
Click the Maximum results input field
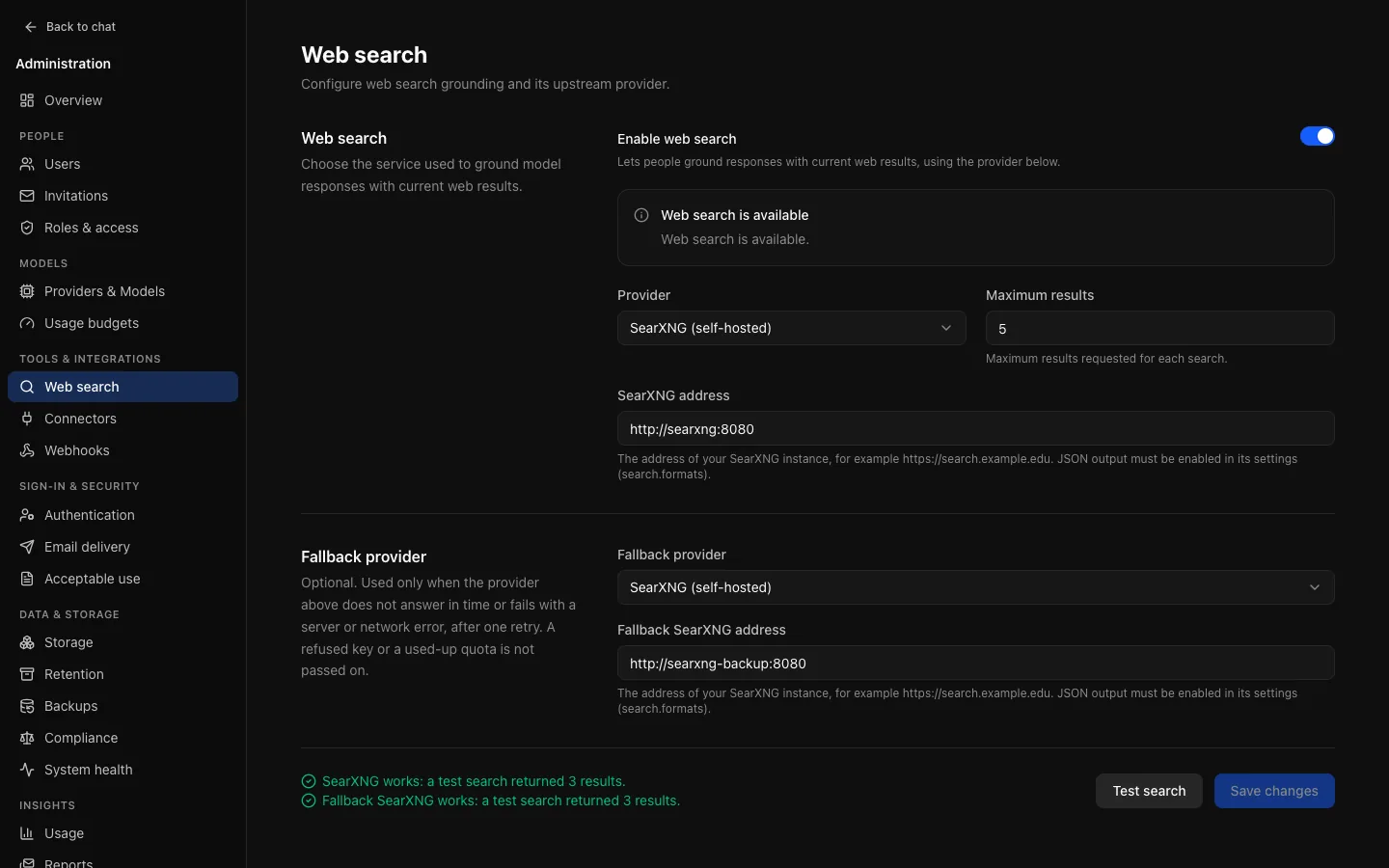(1159, 328)
